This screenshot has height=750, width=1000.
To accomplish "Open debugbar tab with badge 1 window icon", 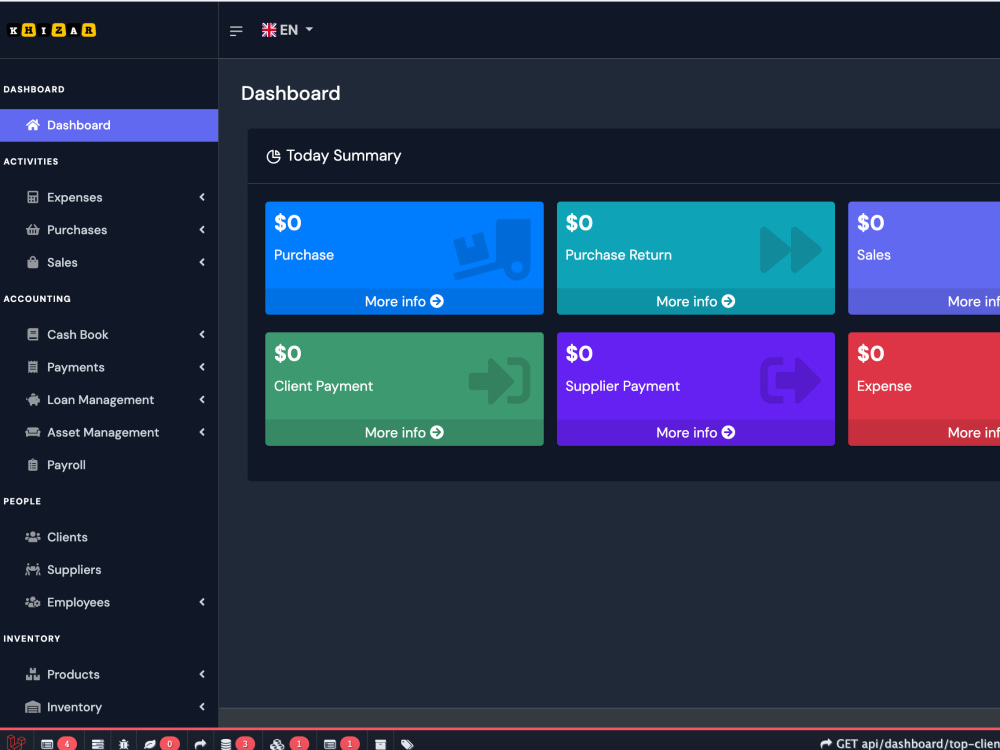I will 341,744.
